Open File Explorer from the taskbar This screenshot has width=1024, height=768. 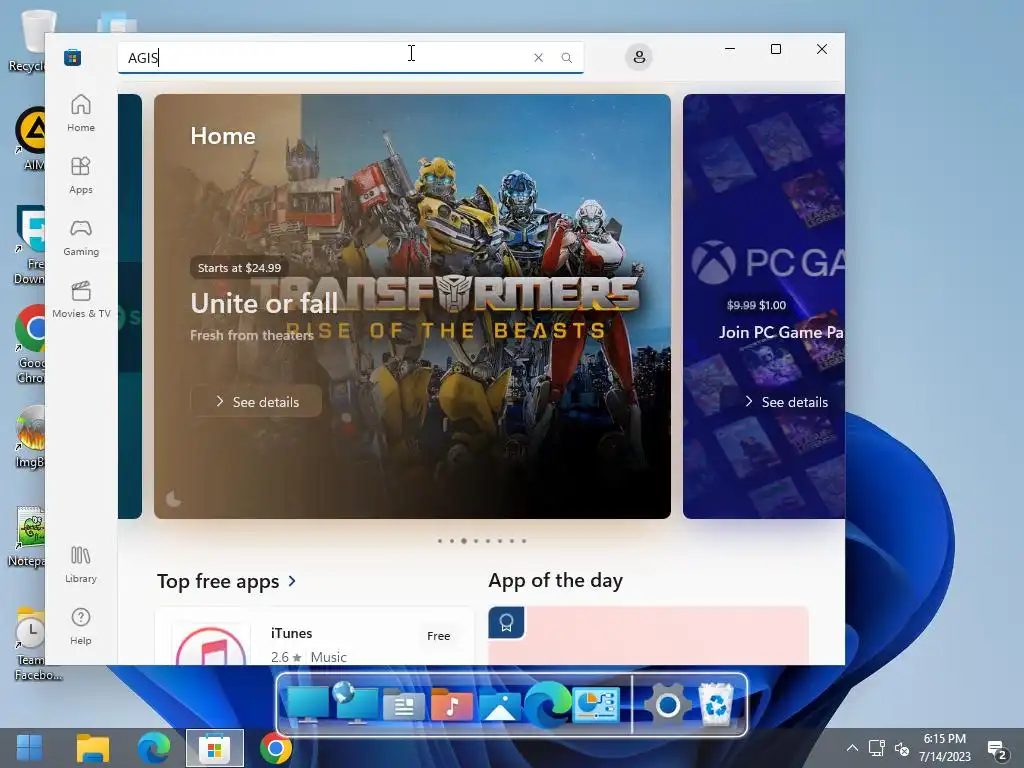point(93,748)
